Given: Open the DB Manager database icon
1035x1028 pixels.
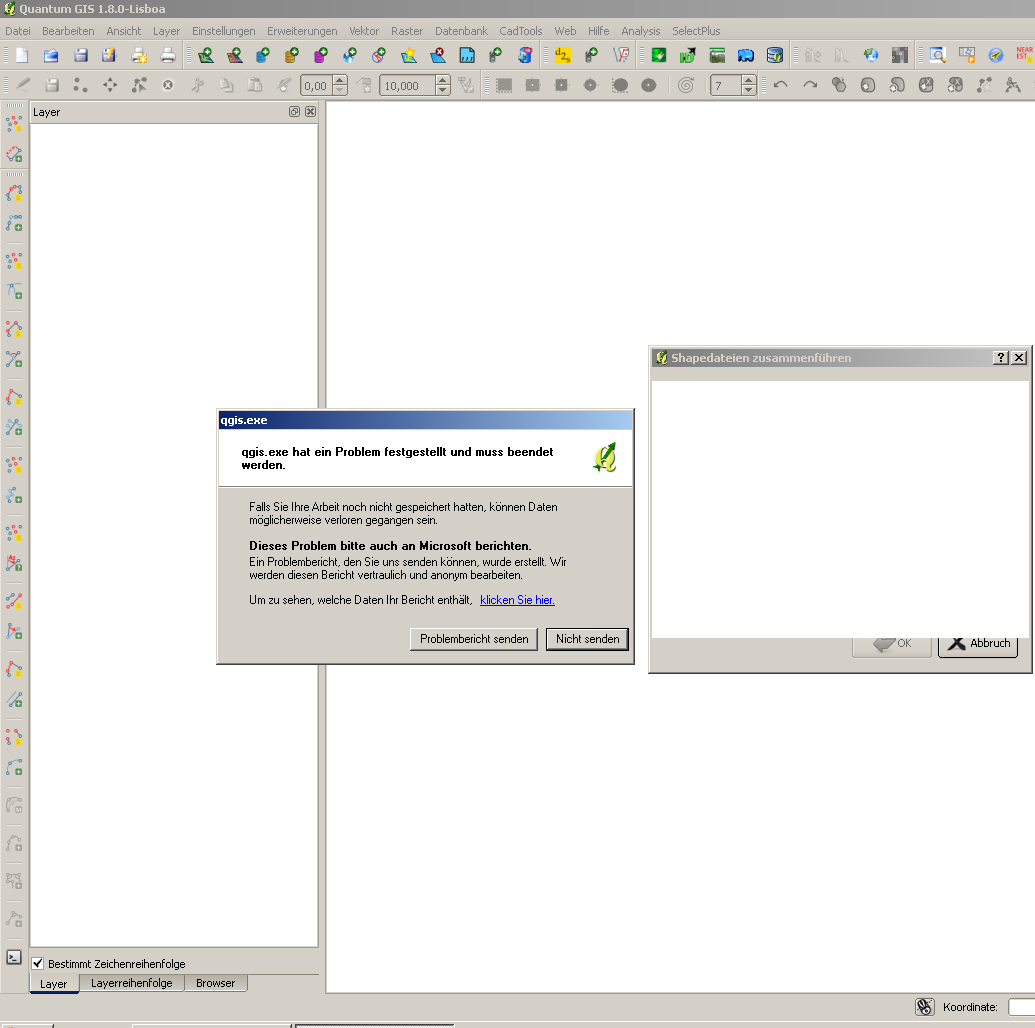Looking at the screenshot, I should pyautogui.click(x=774, y=55).
